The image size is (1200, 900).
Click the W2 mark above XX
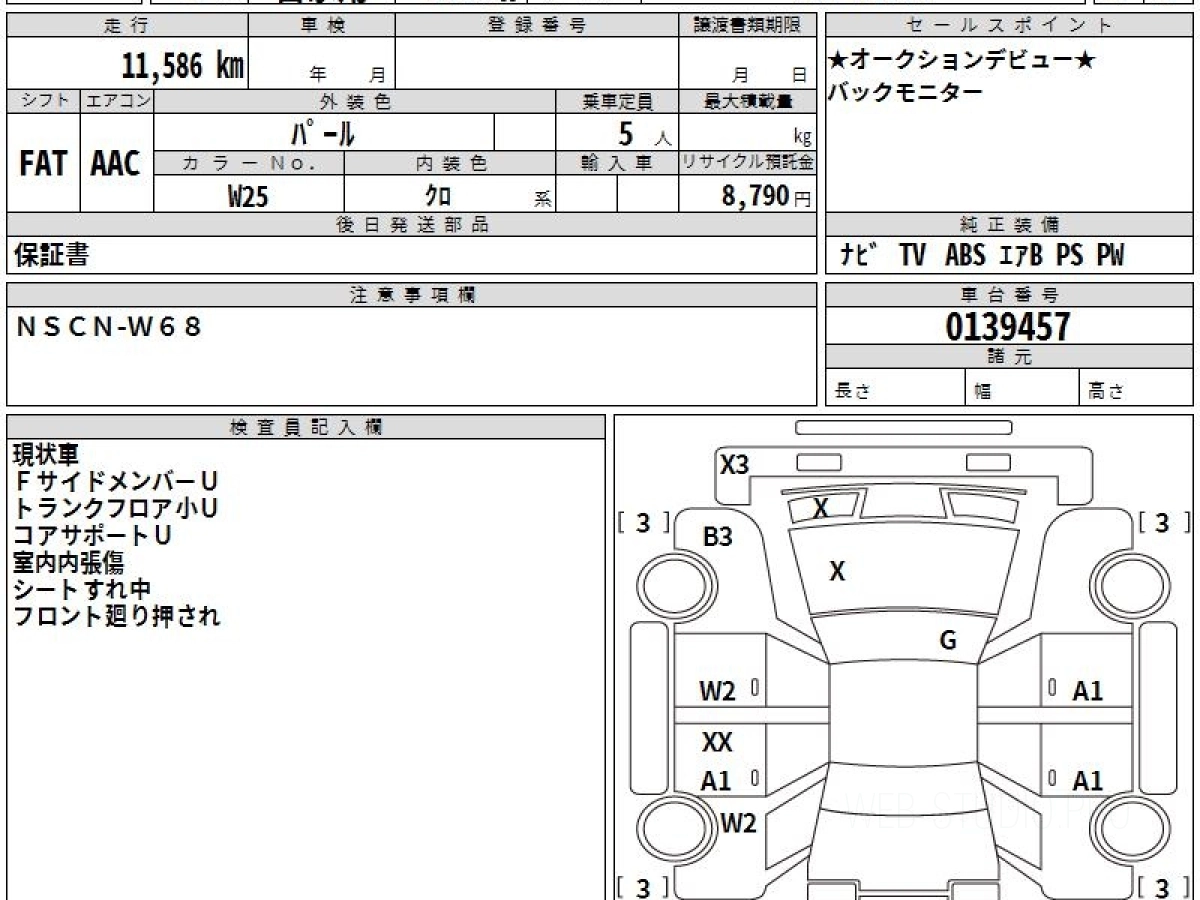point(717,691)
